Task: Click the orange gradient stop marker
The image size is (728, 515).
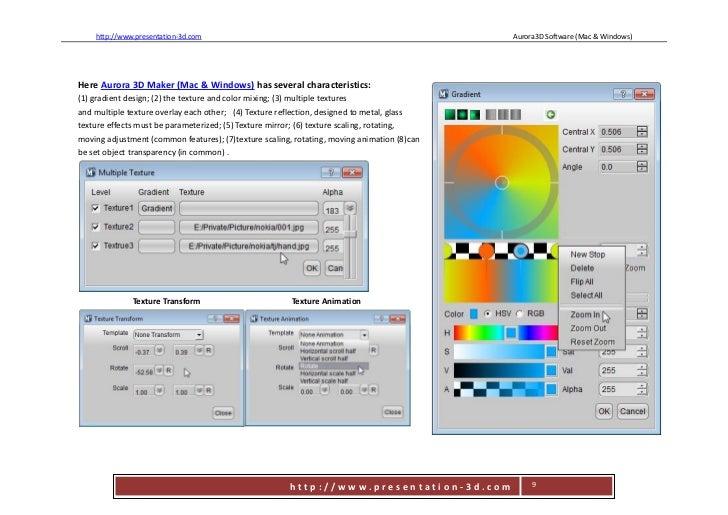Action: [x=486, y=251]
